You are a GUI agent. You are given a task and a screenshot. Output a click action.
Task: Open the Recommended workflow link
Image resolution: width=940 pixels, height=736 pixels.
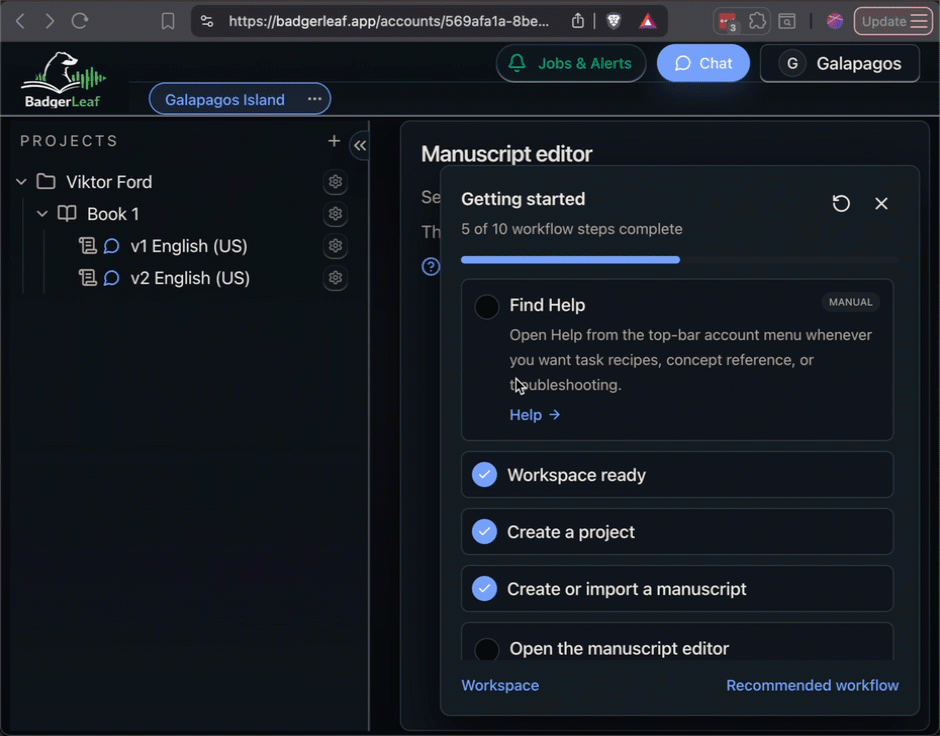click(x=812, y=685)
